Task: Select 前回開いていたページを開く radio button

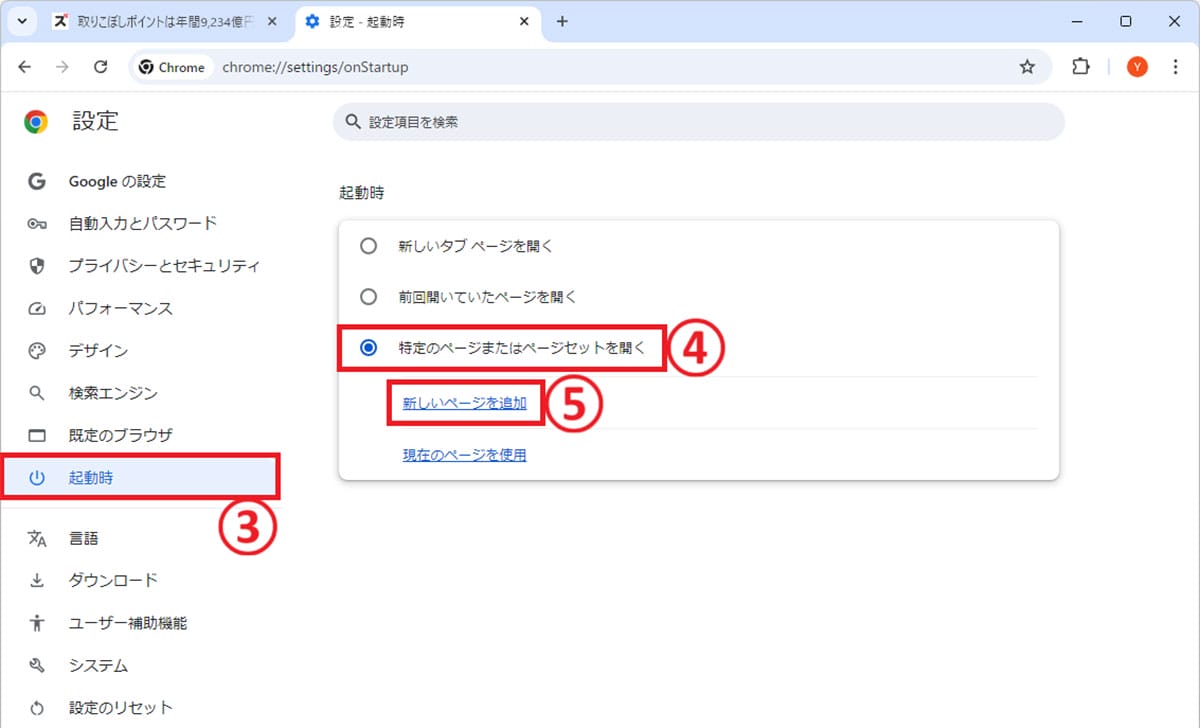Action: click(369, 297)
